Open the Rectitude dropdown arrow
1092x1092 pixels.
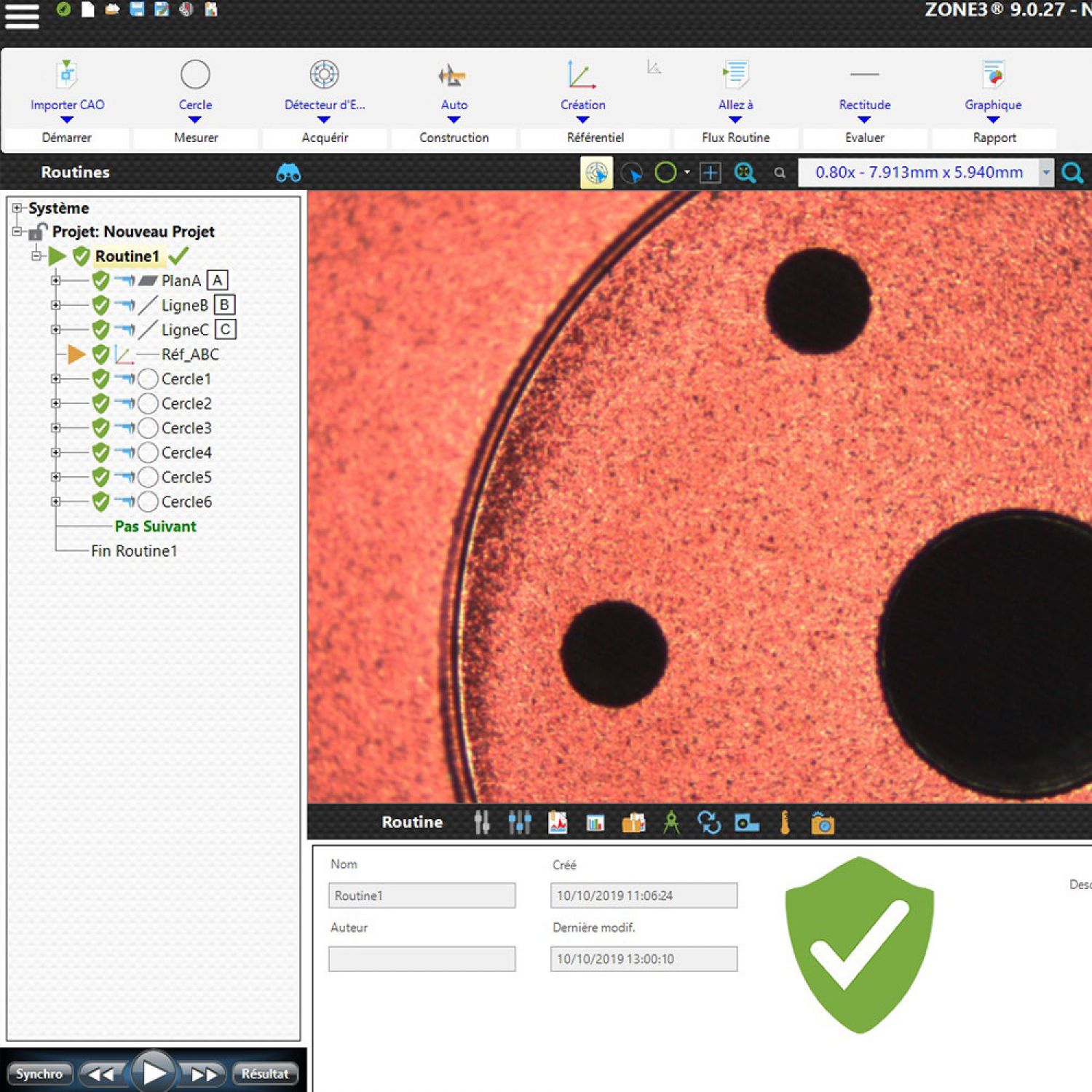click(864, 120)
